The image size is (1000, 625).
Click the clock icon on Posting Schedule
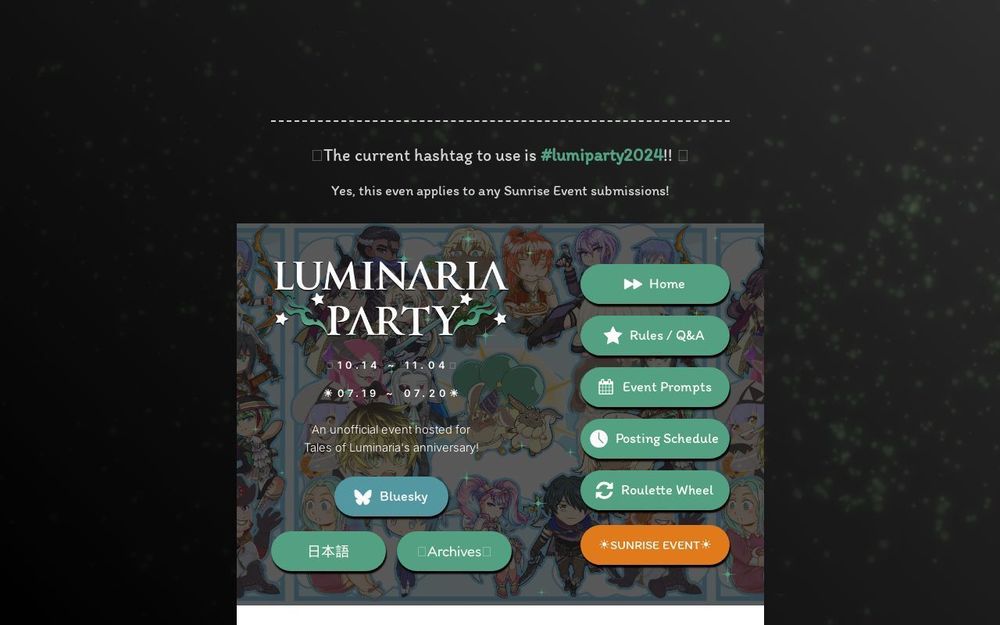[599, 439]
